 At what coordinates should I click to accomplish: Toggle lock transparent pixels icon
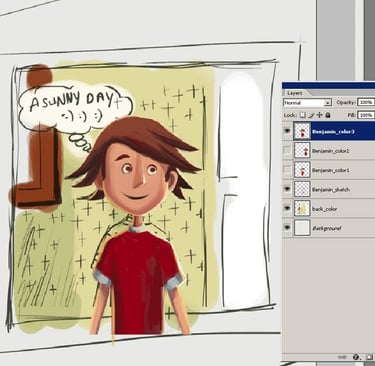[x=302, y=115]
